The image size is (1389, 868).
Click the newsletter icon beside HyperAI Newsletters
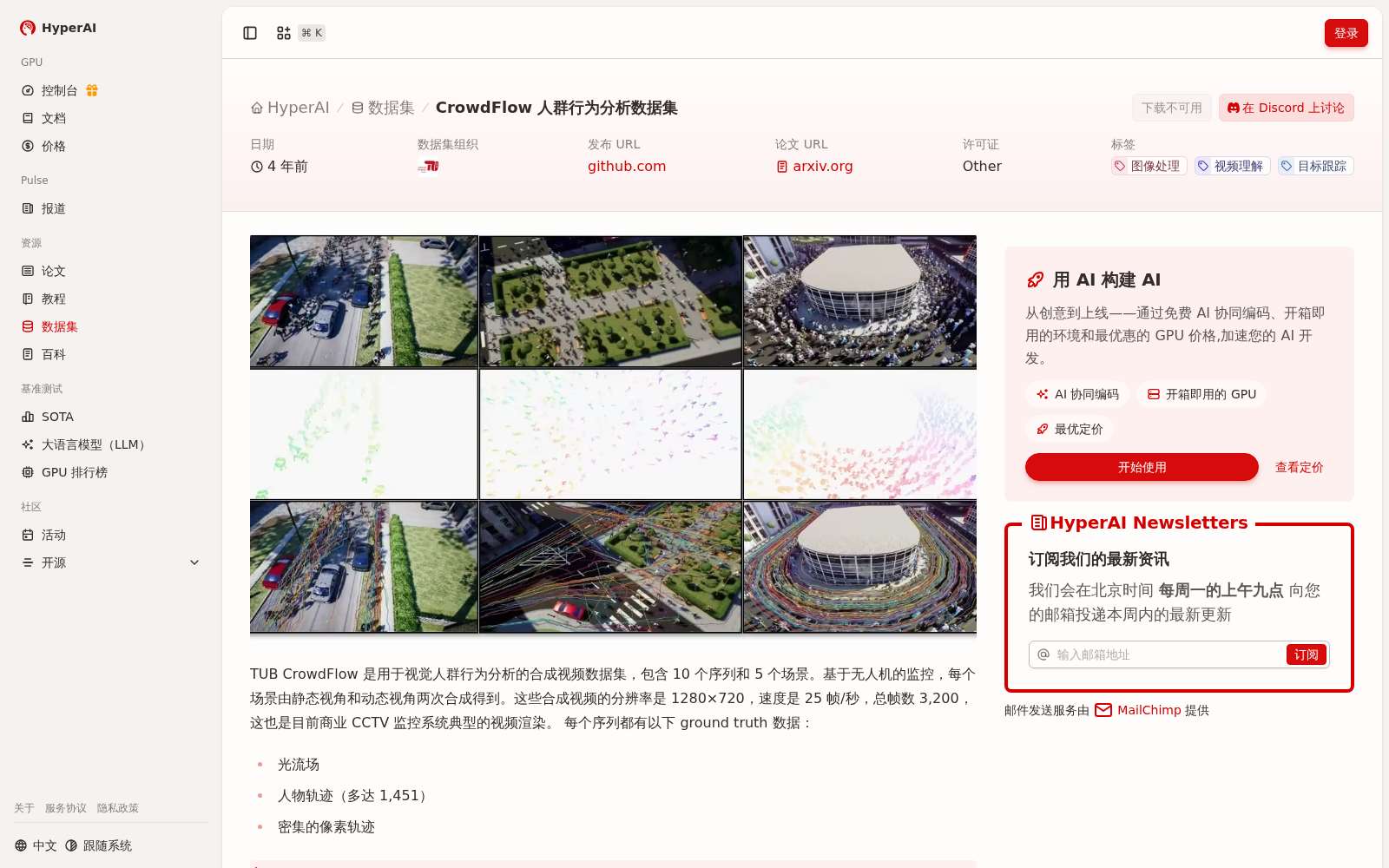(1038, 523)
